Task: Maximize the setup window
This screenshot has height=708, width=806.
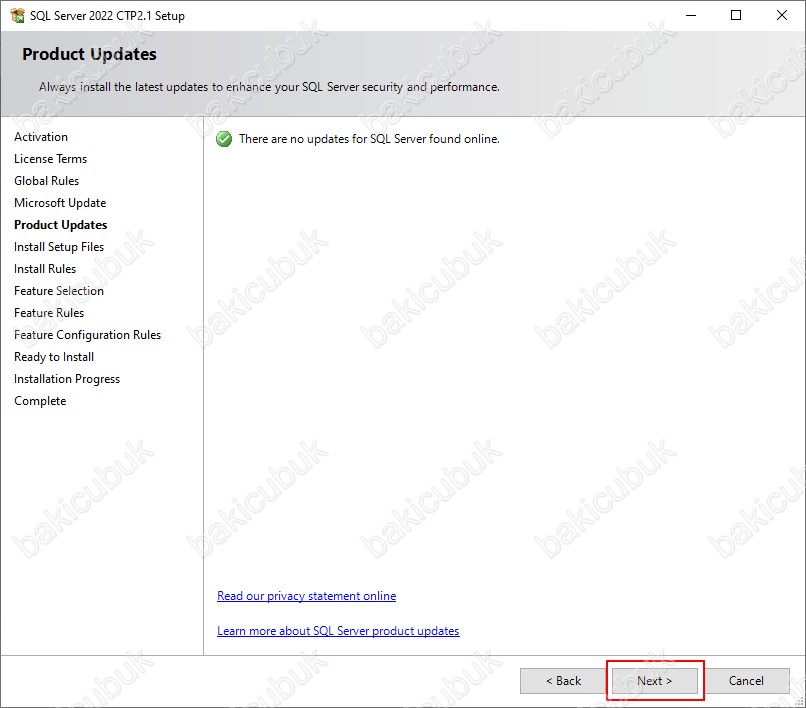Action: click(x=736, y=15)
